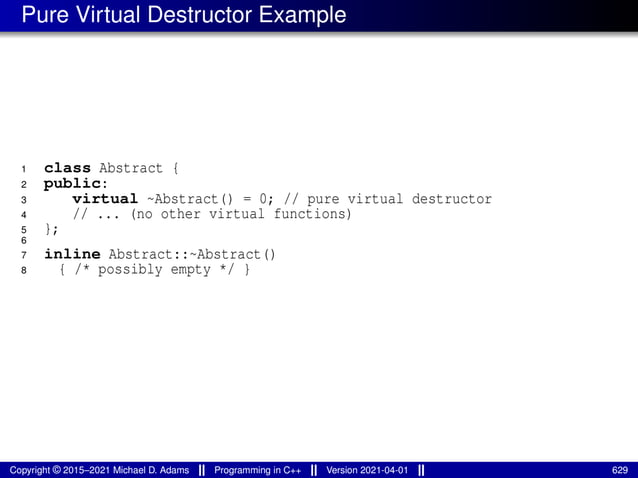The height and width of the screenshot is (478, 638).
Task: Click footer text "Version 2021-04-01"
Action: pyautogui.click(x=367, y=470)
